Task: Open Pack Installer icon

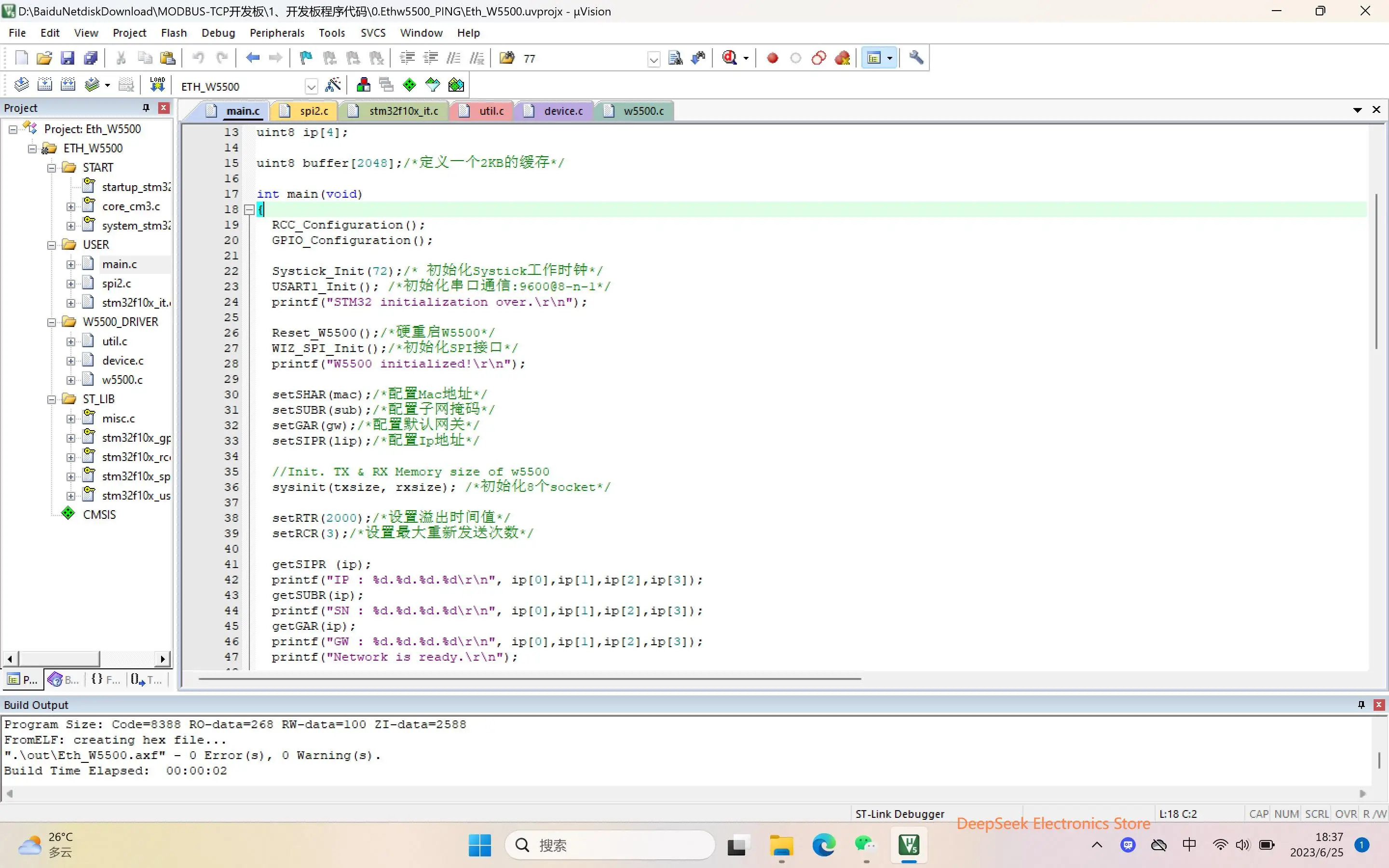Action: (456, 85)
